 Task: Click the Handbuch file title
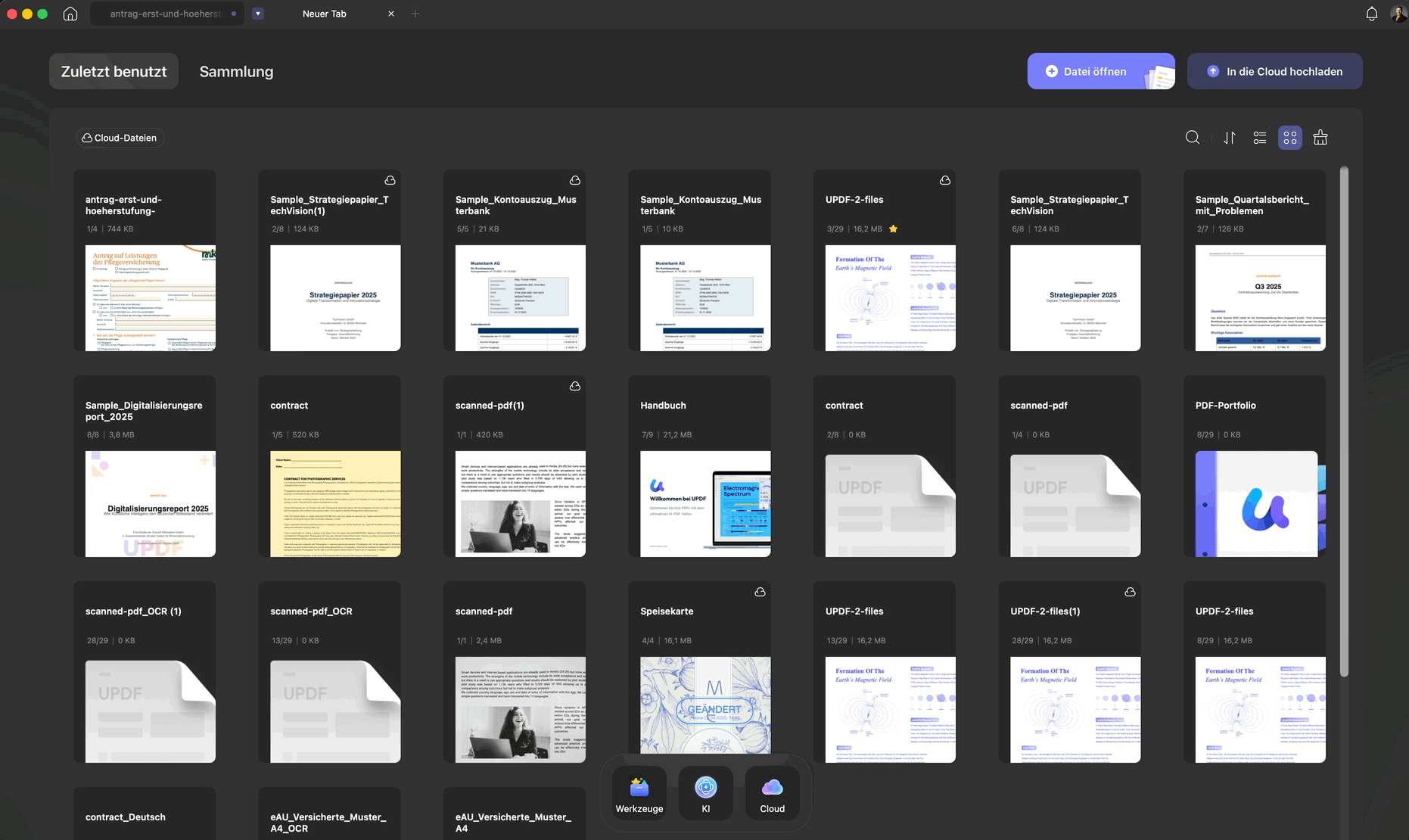(x=664, y=406)
